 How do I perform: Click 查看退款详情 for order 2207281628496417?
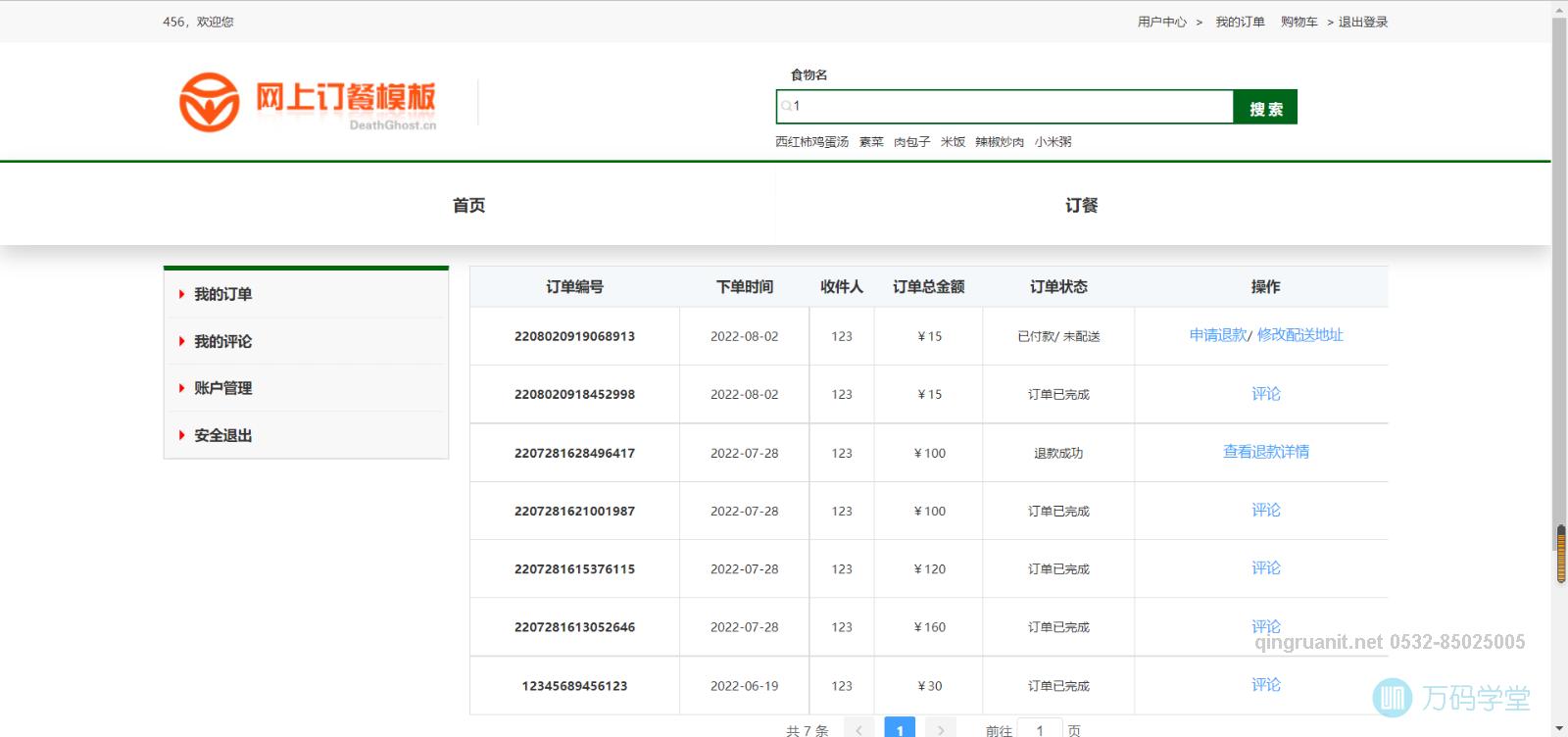1266,452
